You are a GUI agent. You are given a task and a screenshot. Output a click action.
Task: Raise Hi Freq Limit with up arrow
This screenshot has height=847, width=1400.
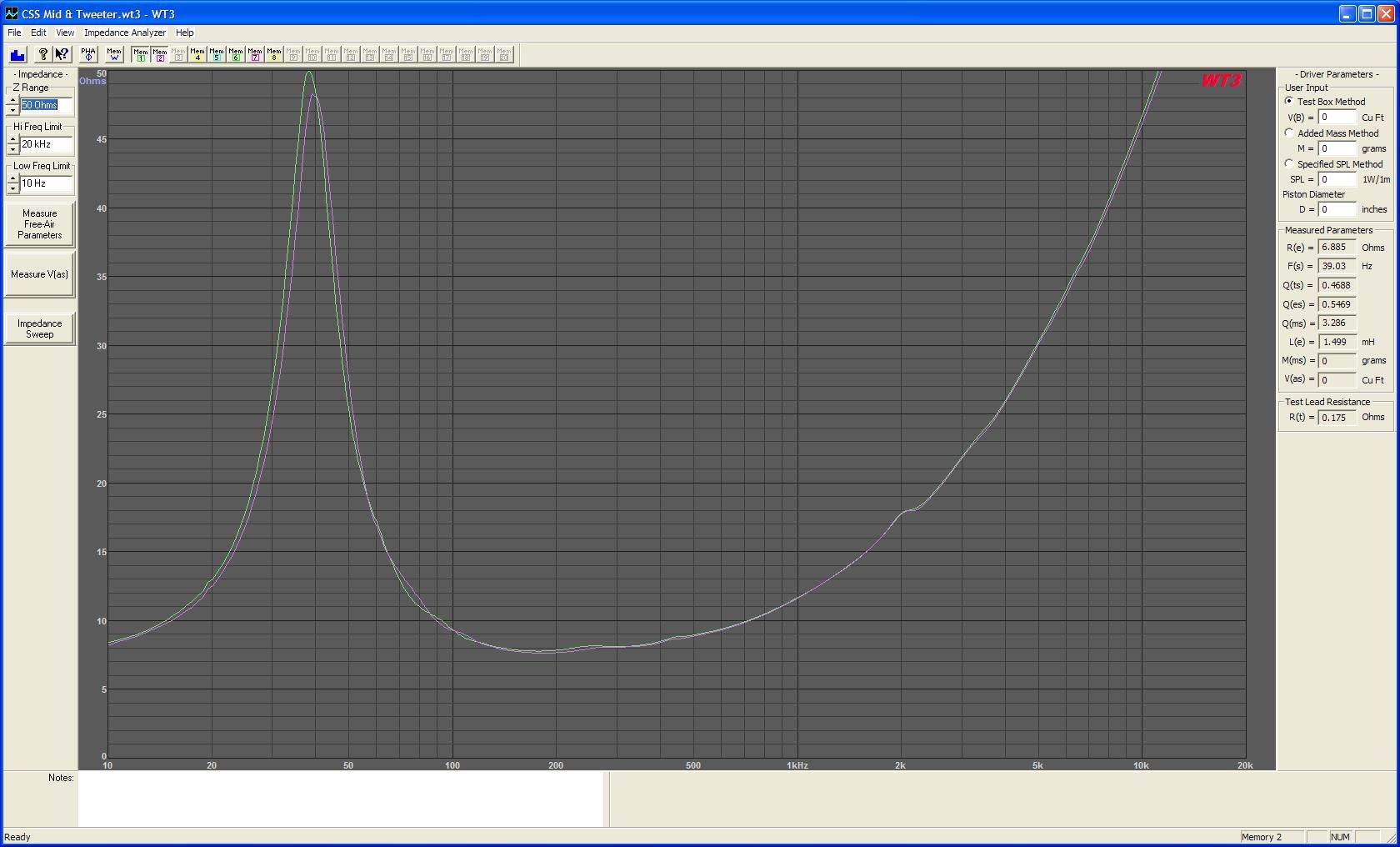point(12,140)
